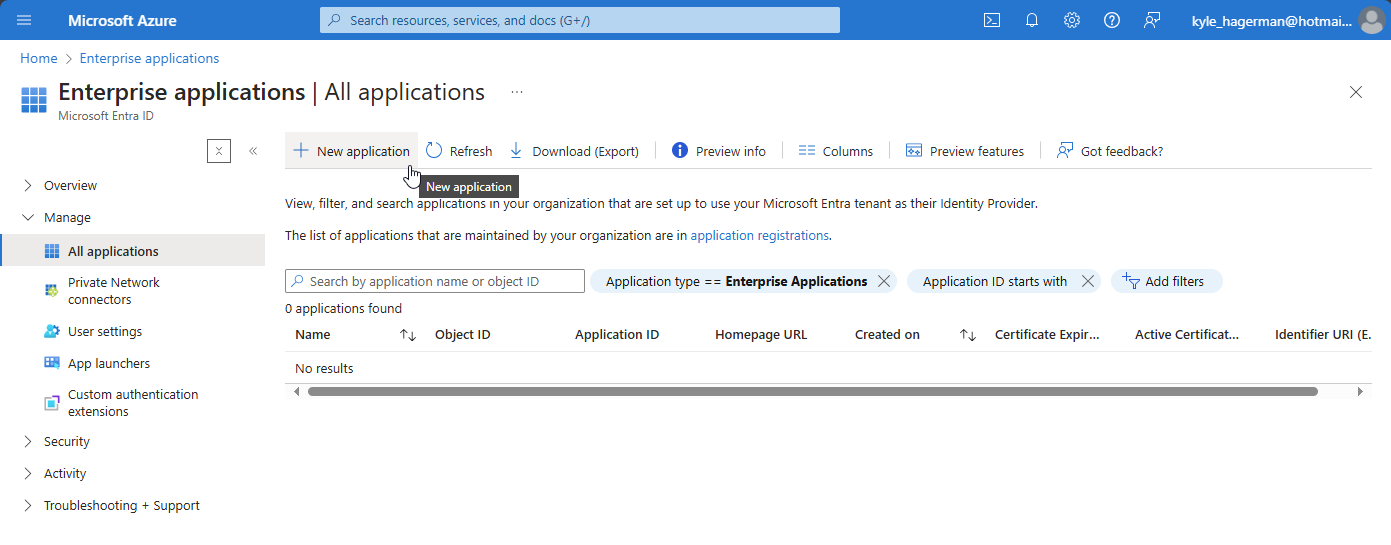The width and height of the screenshot is (1391, 545).
Task: Open the user account avatar
Action: pyautogui.click(x=1371, y=20)
